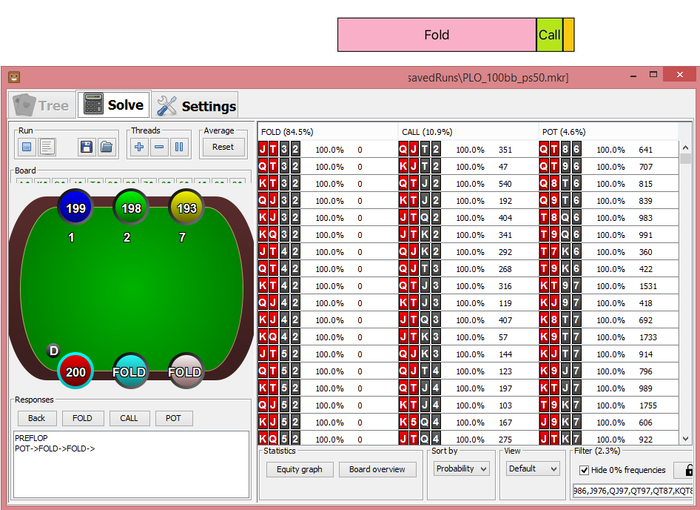Select the K9T7 hand with value 1733
This screenshot has width=700, height=510.
click(608, 337)
